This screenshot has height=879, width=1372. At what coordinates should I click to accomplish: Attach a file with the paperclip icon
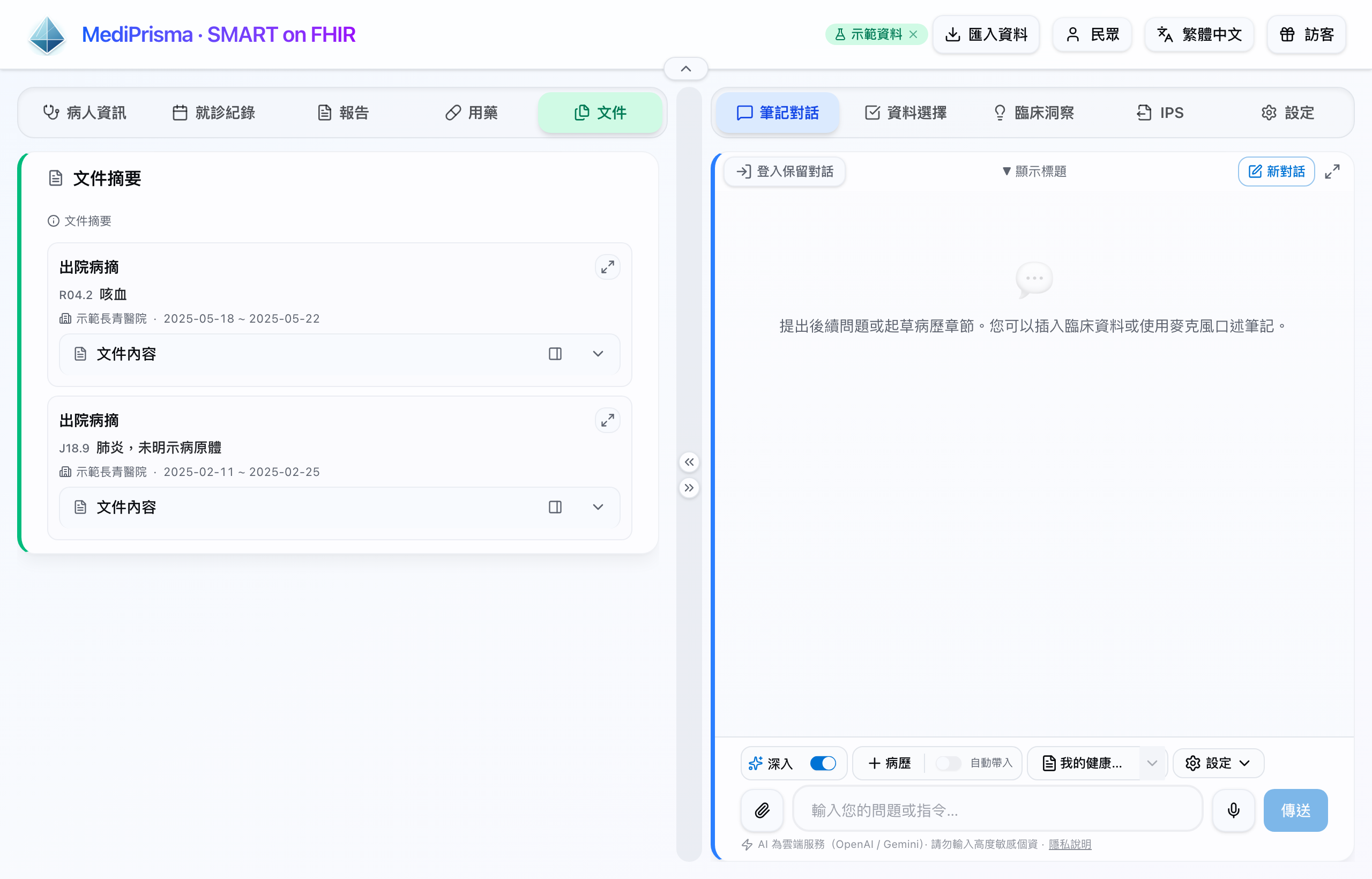[x=762, y=810]
